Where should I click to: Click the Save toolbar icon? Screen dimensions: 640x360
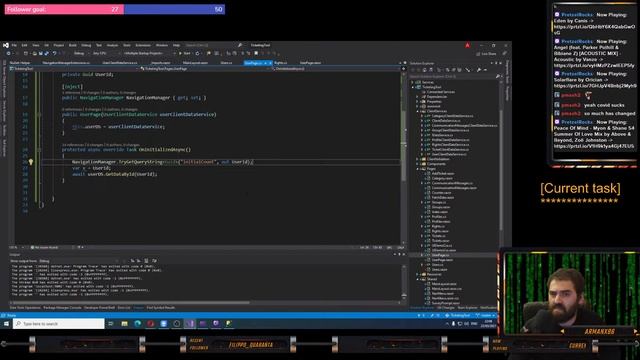pyautogui.click(x=40, y=53)
